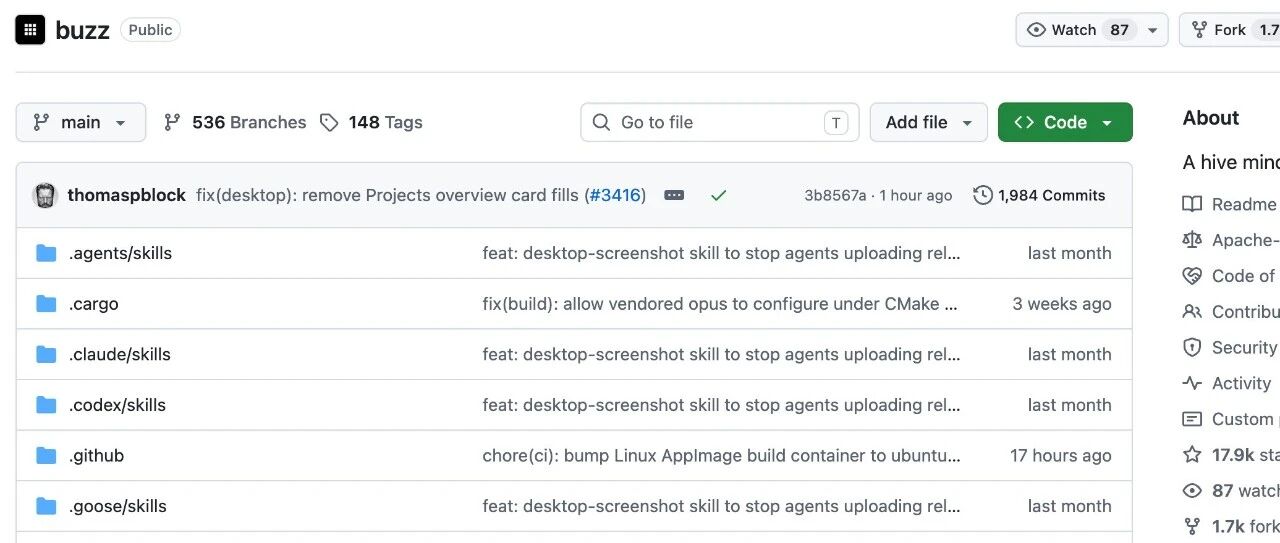Expand the Watch options dropdown arrow
This screenshot has width=1280, height=543.
coord(1152,30)
